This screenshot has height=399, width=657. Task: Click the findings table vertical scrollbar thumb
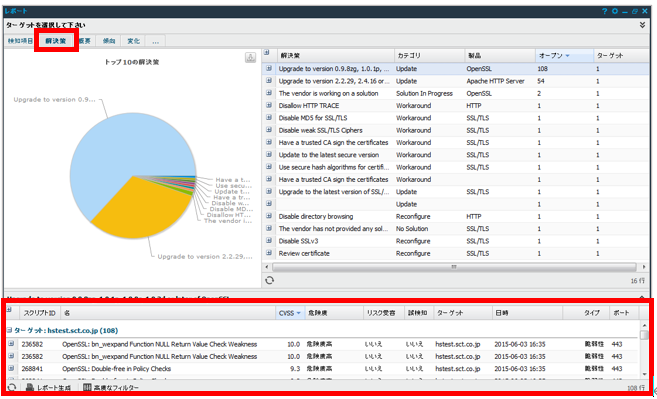(x=644, y=335)
